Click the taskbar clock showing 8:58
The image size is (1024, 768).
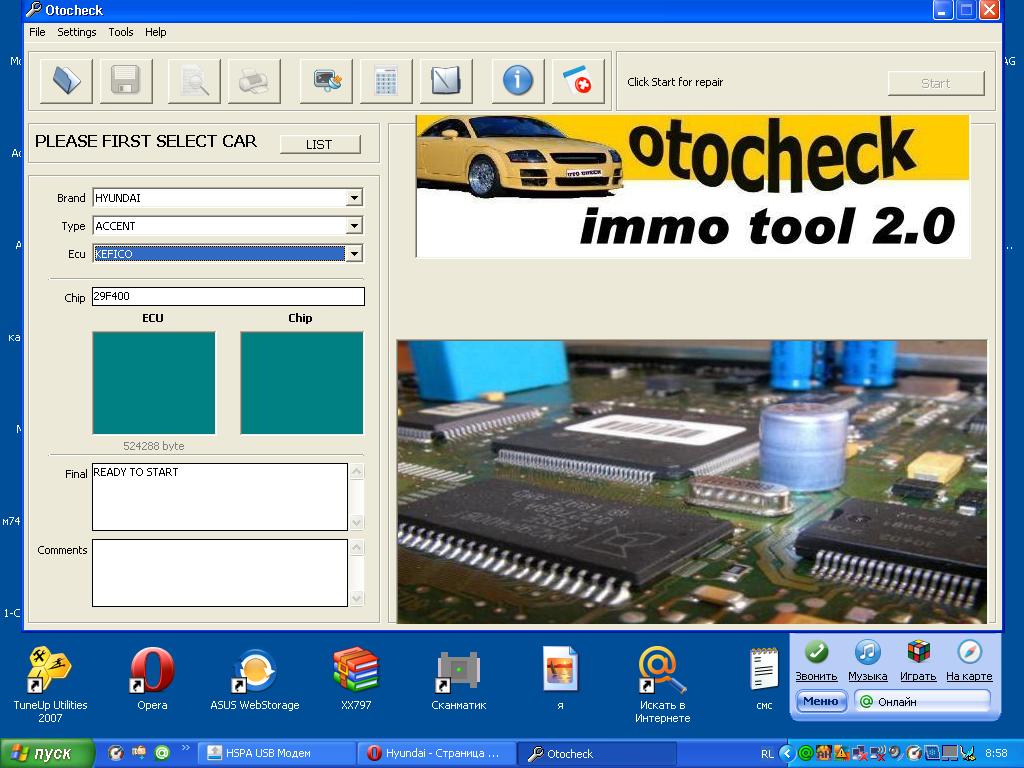996,754
